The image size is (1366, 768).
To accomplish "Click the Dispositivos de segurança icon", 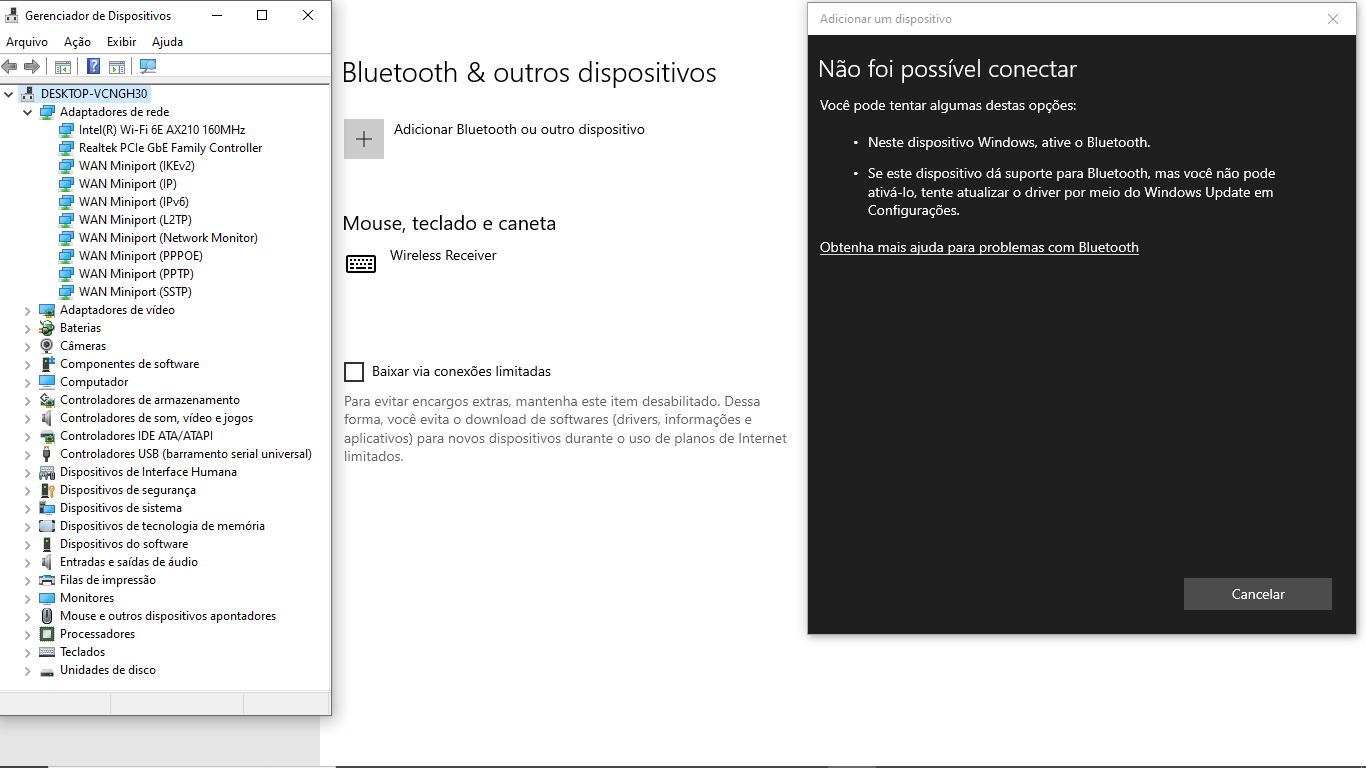I will click(x=47, y=490).
